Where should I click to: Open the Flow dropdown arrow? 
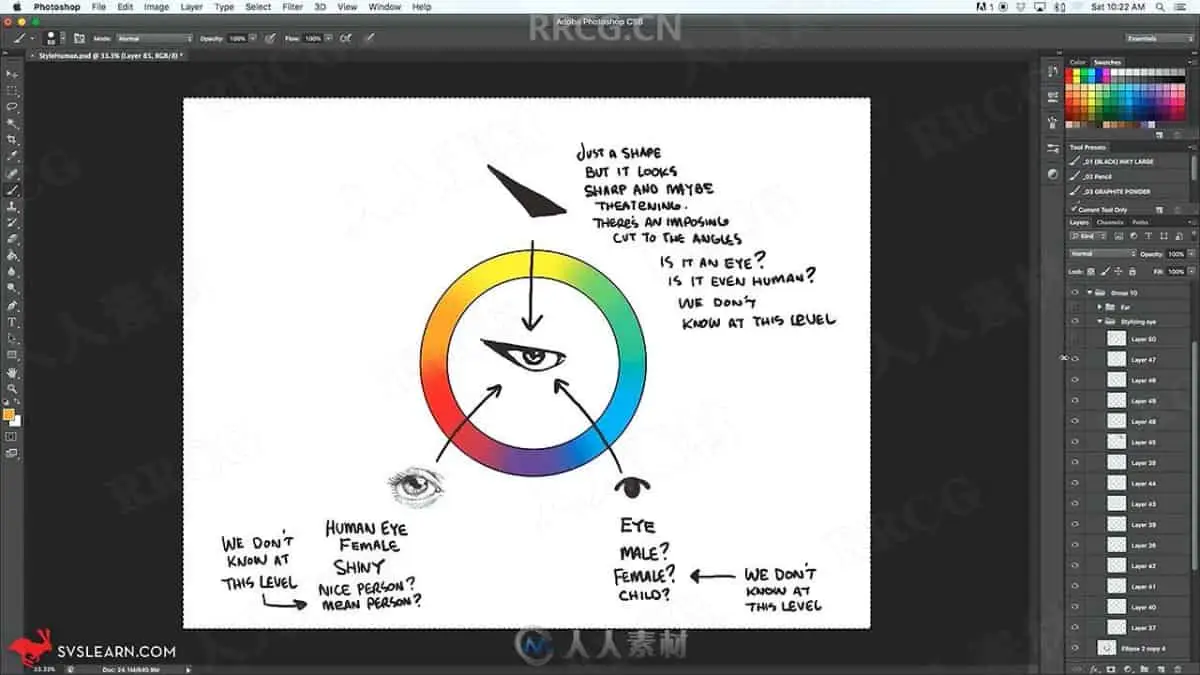pyautogui.click(x=328, y=38)
